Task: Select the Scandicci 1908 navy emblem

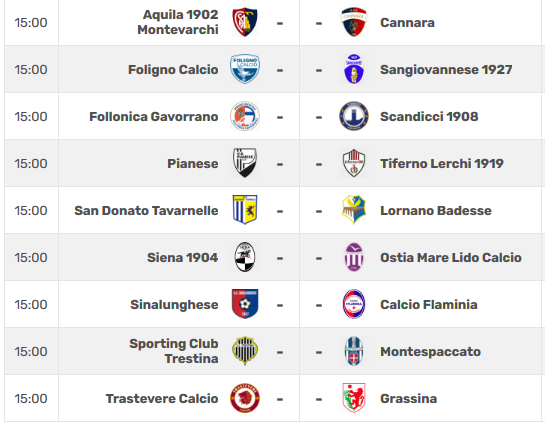Action: (x=354, y=116)
